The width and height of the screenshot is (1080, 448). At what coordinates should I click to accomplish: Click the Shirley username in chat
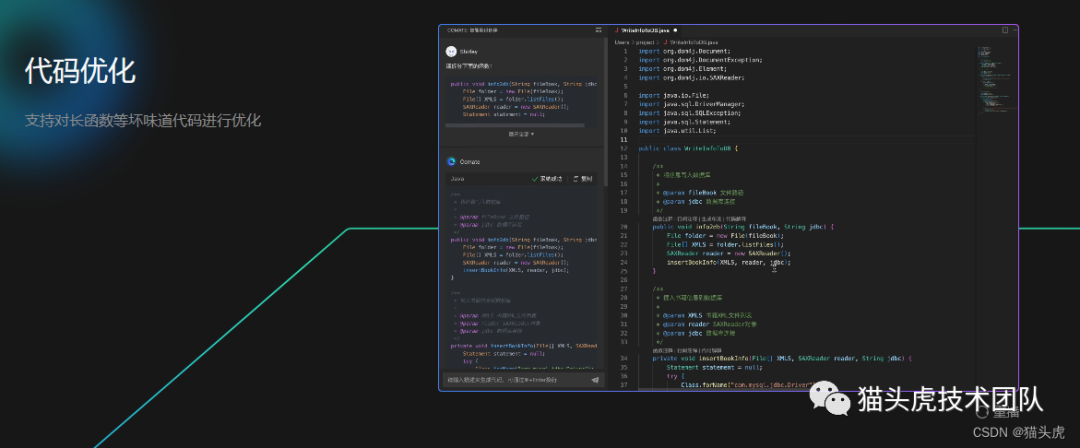tap(468, 52)
